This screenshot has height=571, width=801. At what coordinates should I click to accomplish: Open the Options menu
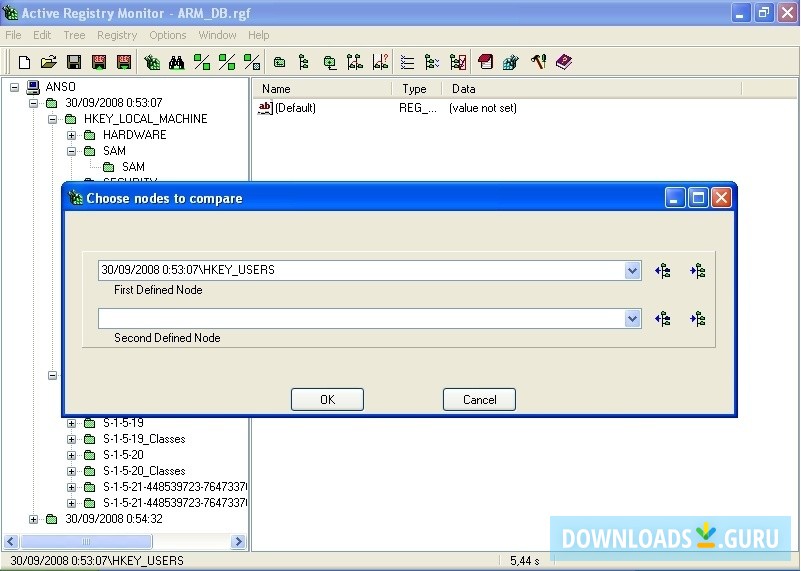pos(168,35)
